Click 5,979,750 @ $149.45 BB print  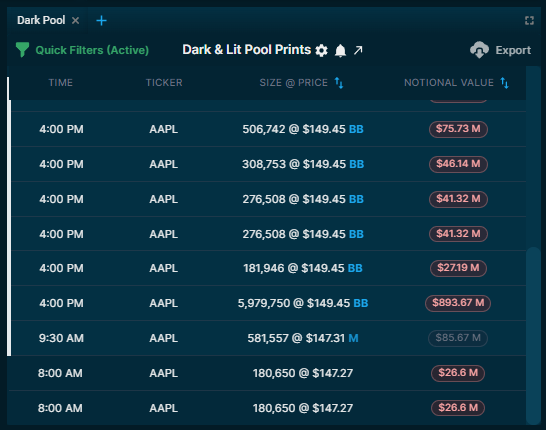[x=303, y=303]
